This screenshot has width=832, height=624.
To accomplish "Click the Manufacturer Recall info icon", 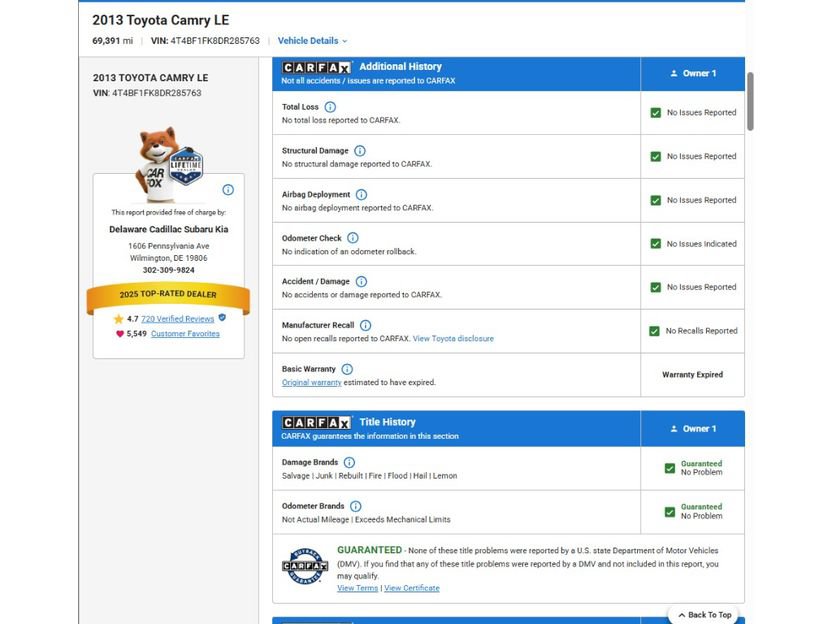I will pyautogui.click(x=366, y=325).
